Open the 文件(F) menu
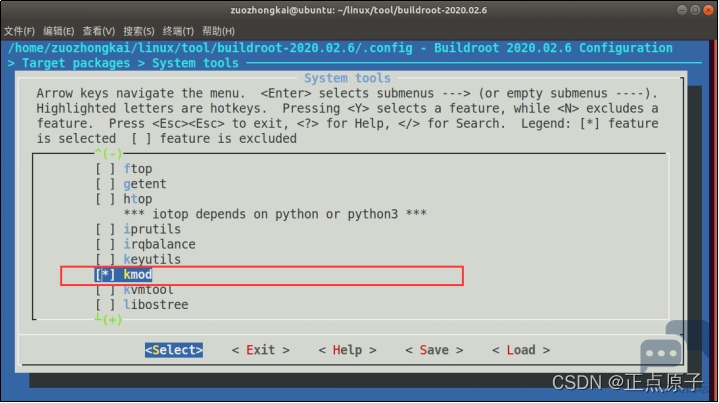This screenshot has height=403, width=719. 20,31
